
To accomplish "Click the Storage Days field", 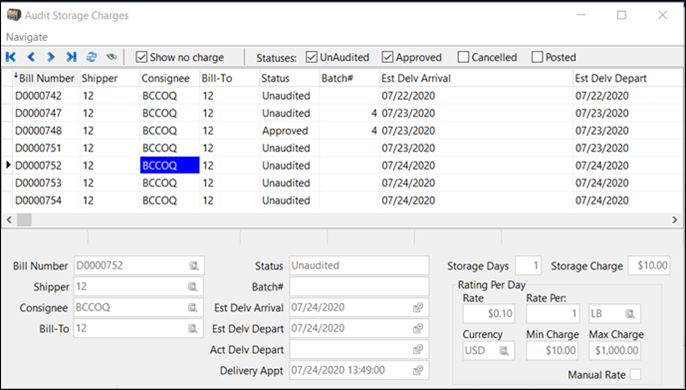I will click(528, 266).
